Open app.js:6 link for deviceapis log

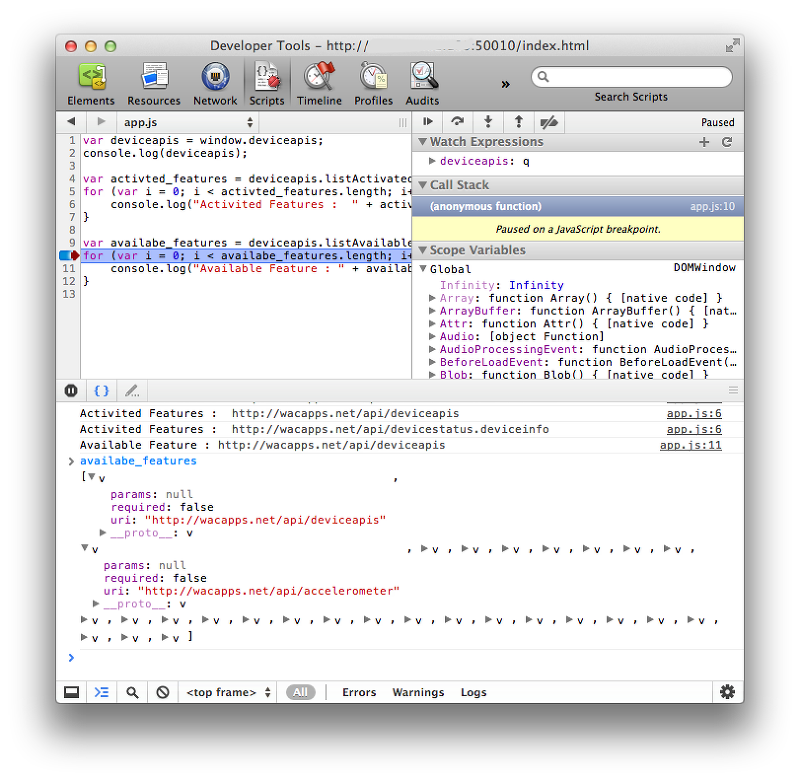pos(694,413)
